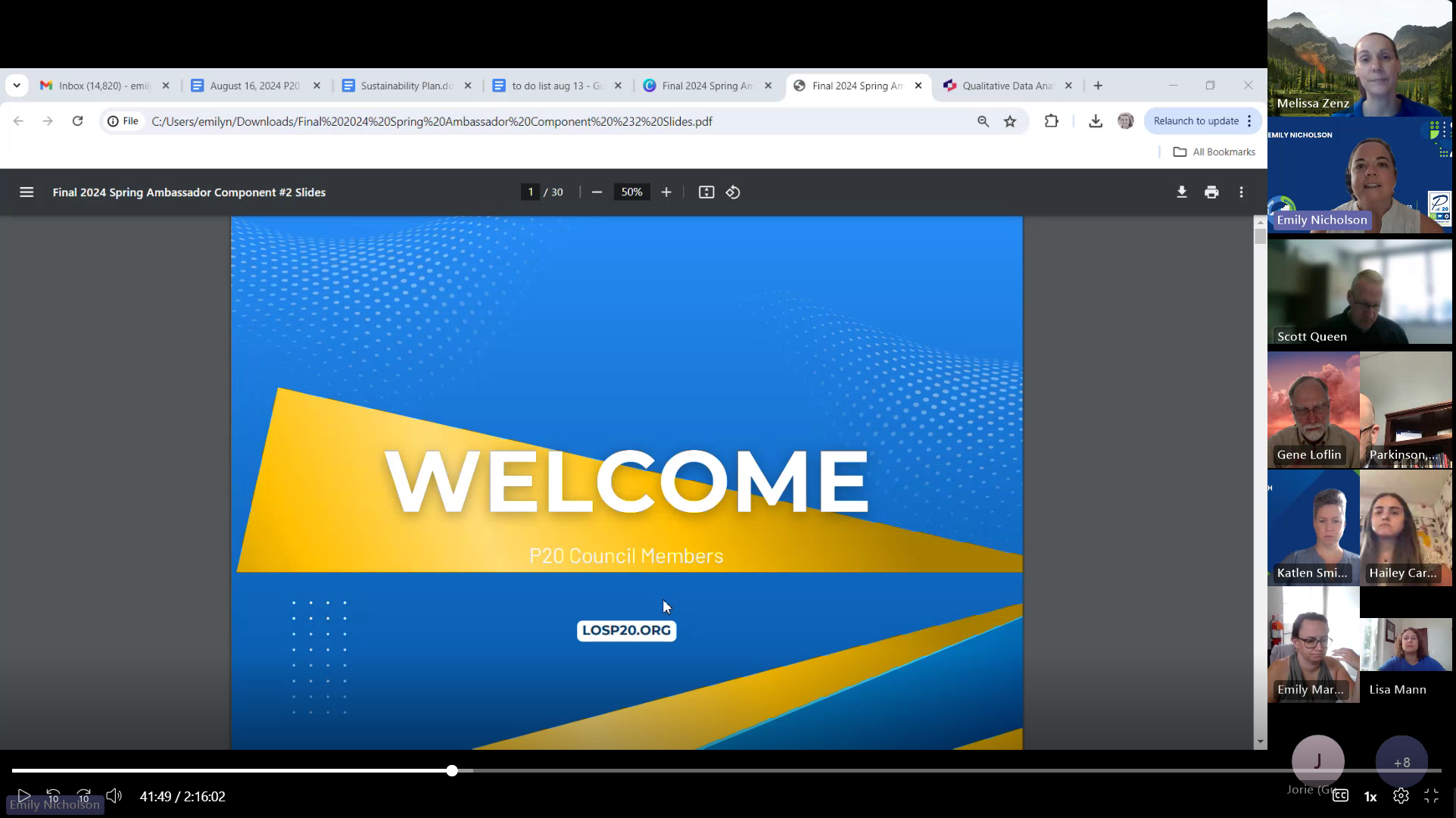Viewport: 1456px width, 818px height.
Task: Expand the tab search dropdown arrow
Action: click(x=17, y=86)
